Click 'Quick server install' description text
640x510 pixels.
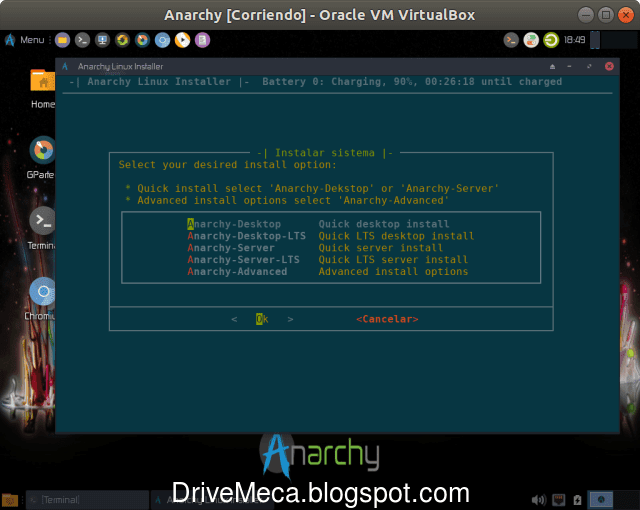(x=380, y=248)
